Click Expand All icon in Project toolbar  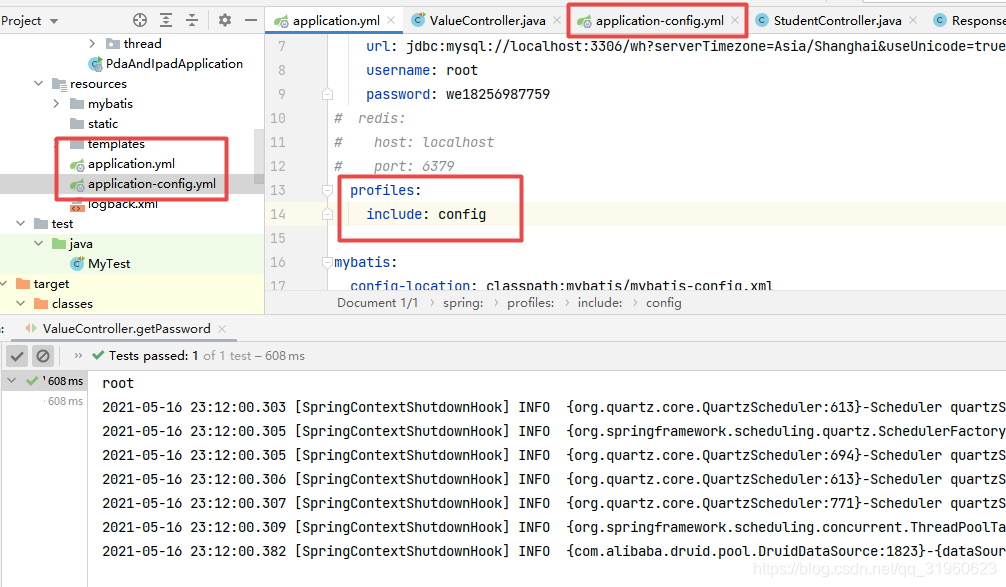pos(166,20)
